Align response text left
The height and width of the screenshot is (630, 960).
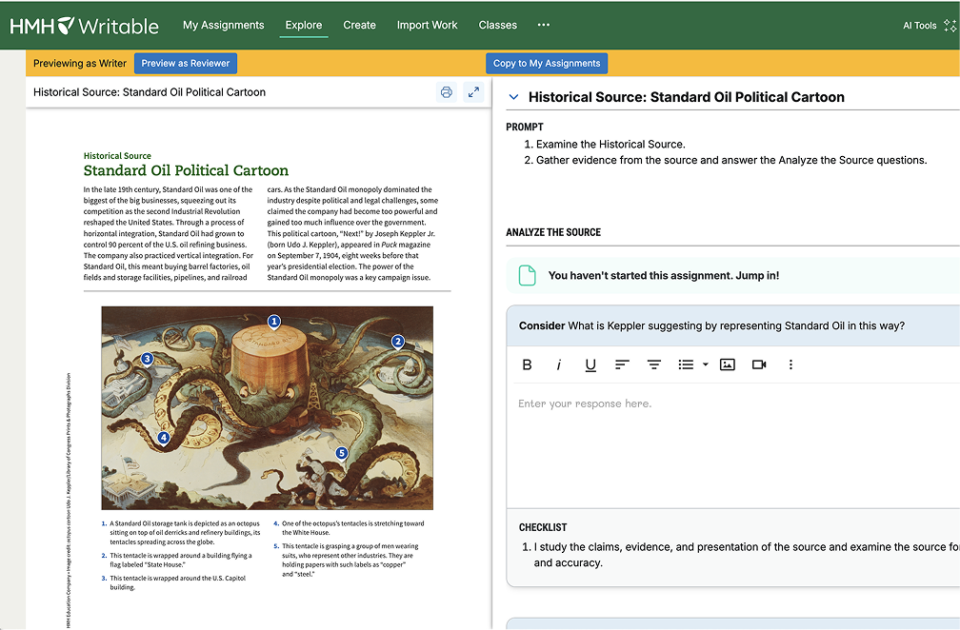(622, 365)
